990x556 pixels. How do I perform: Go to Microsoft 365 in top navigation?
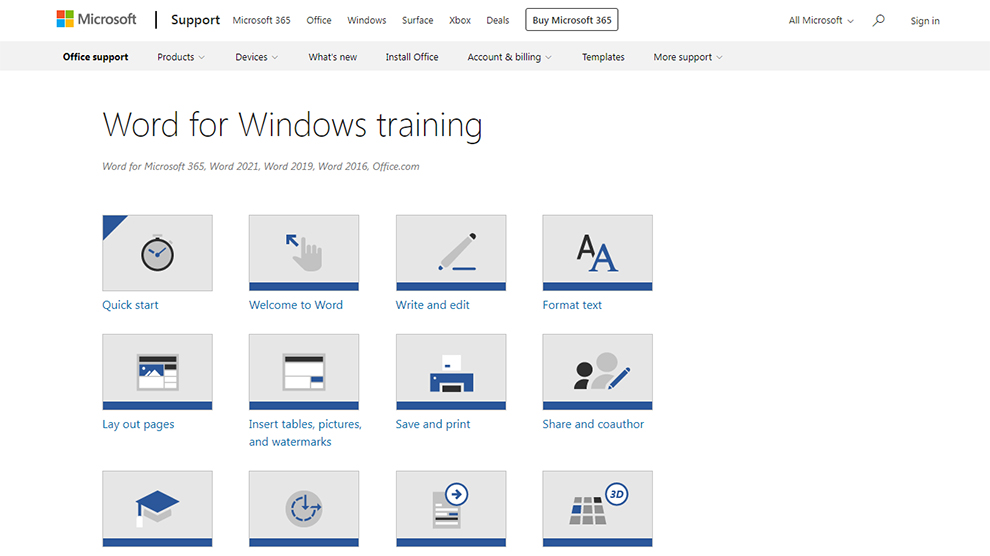click(261, 20)
